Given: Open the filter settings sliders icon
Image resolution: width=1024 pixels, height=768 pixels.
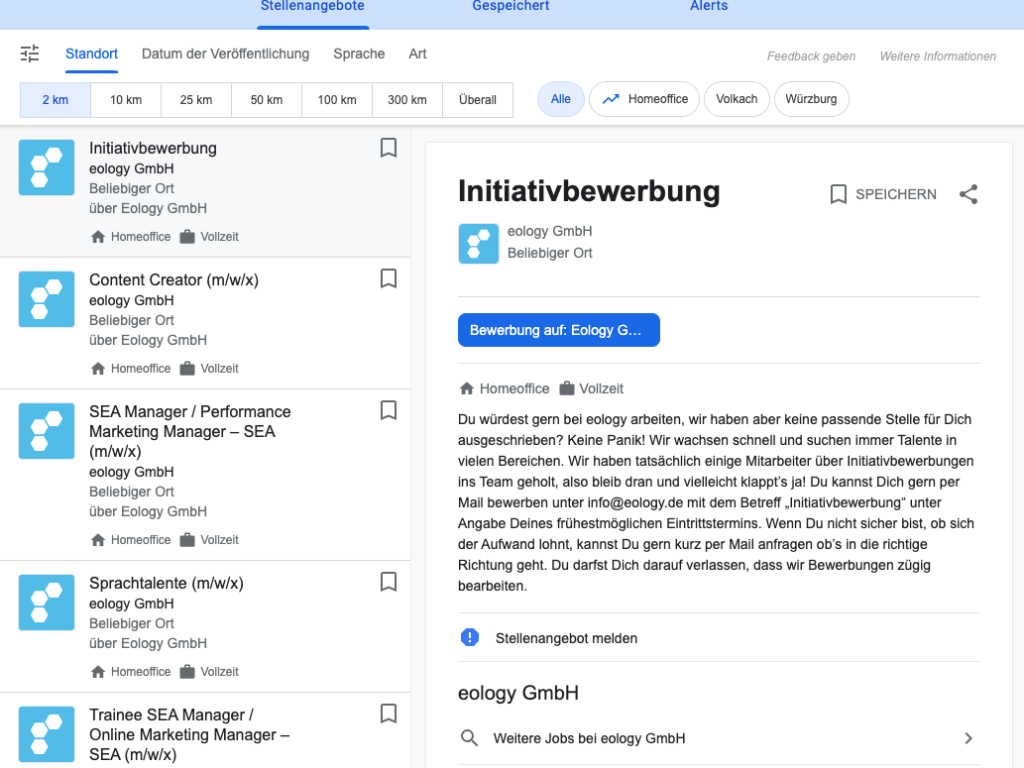Looking at the screenshot, I should (x=29, y=54).
